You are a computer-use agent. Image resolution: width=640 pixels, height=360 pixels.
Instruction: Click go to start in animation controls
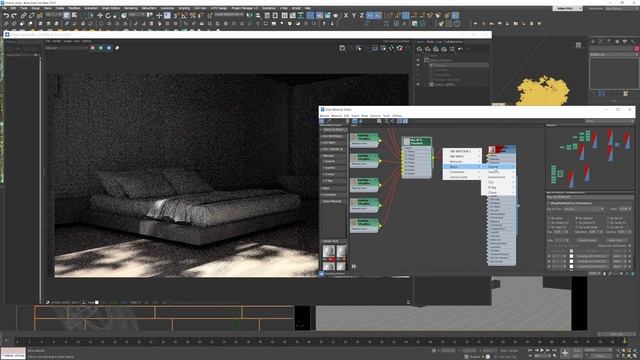point(530,350)
